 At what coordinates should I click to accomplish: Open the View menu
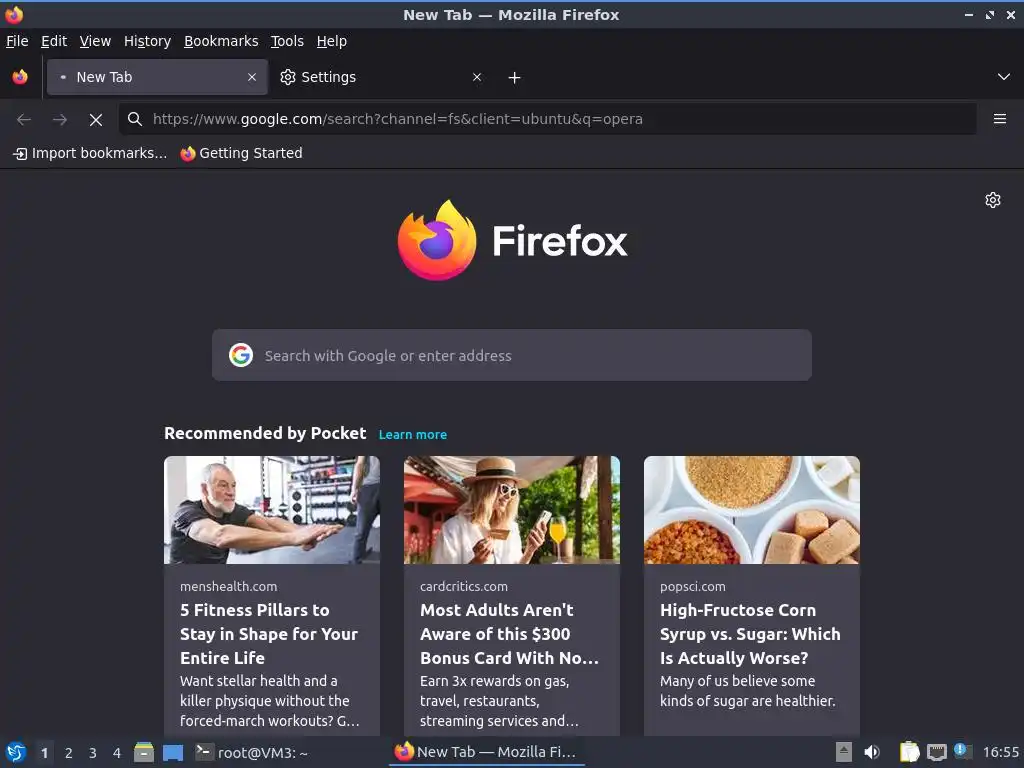[x=95, y=41]
